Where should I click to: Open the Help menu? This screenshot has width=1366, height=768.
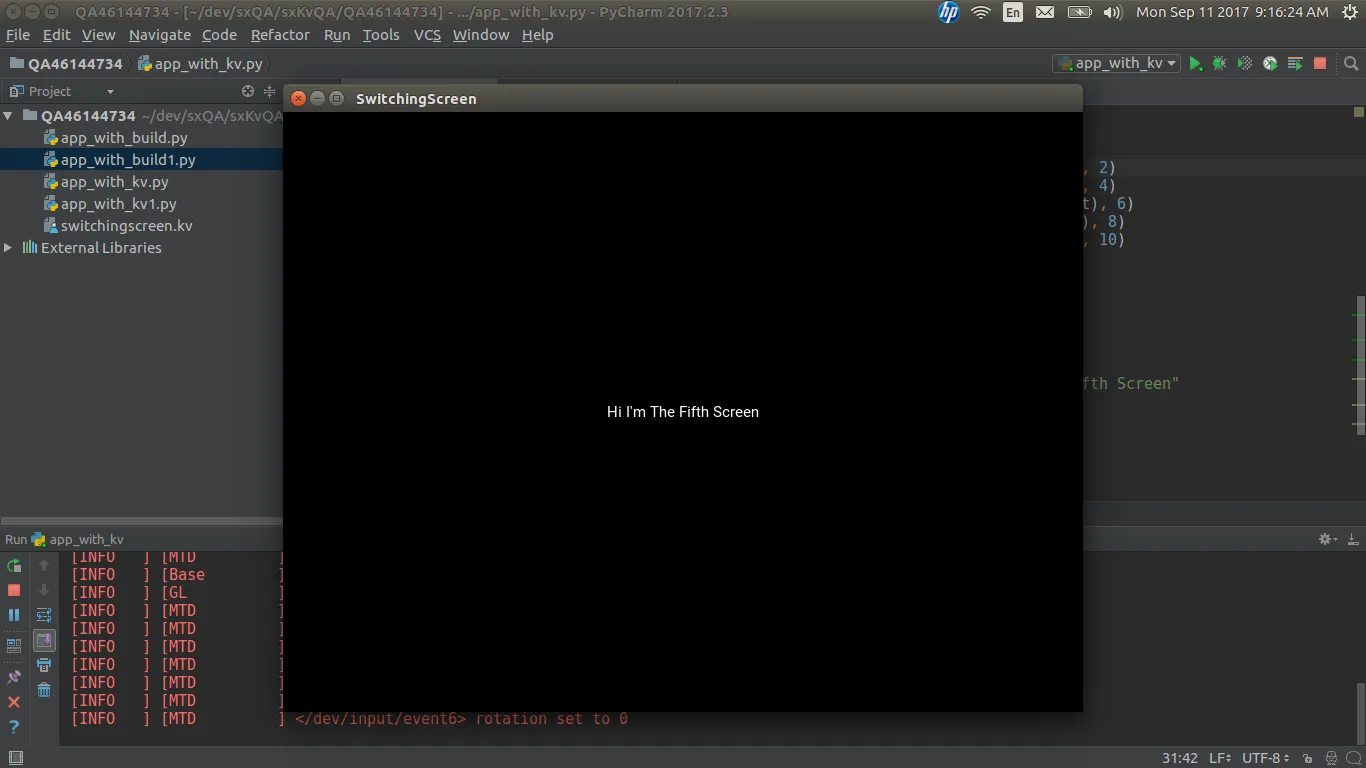[x=537, y=35]
